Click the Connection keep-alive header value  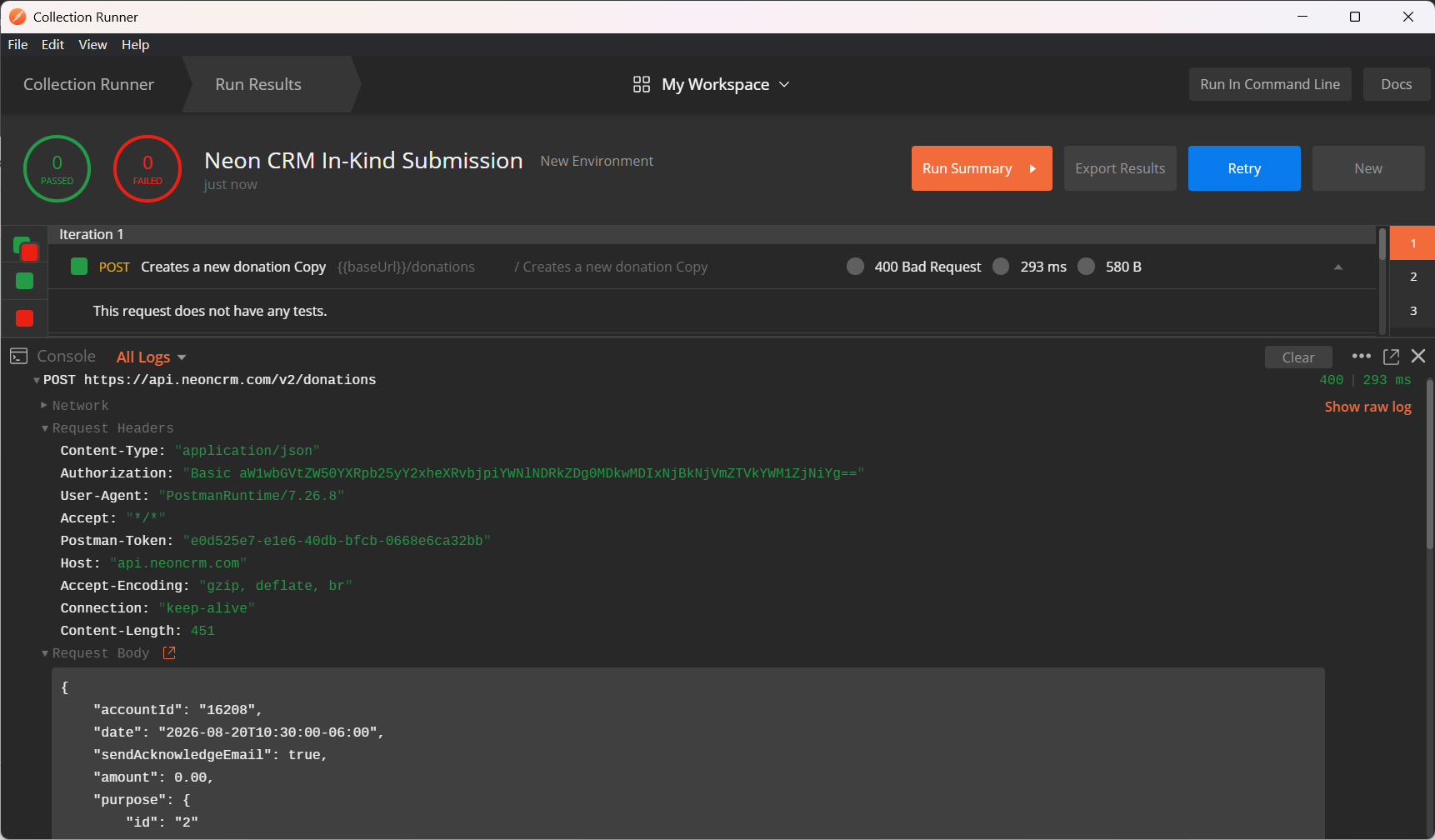207,608
